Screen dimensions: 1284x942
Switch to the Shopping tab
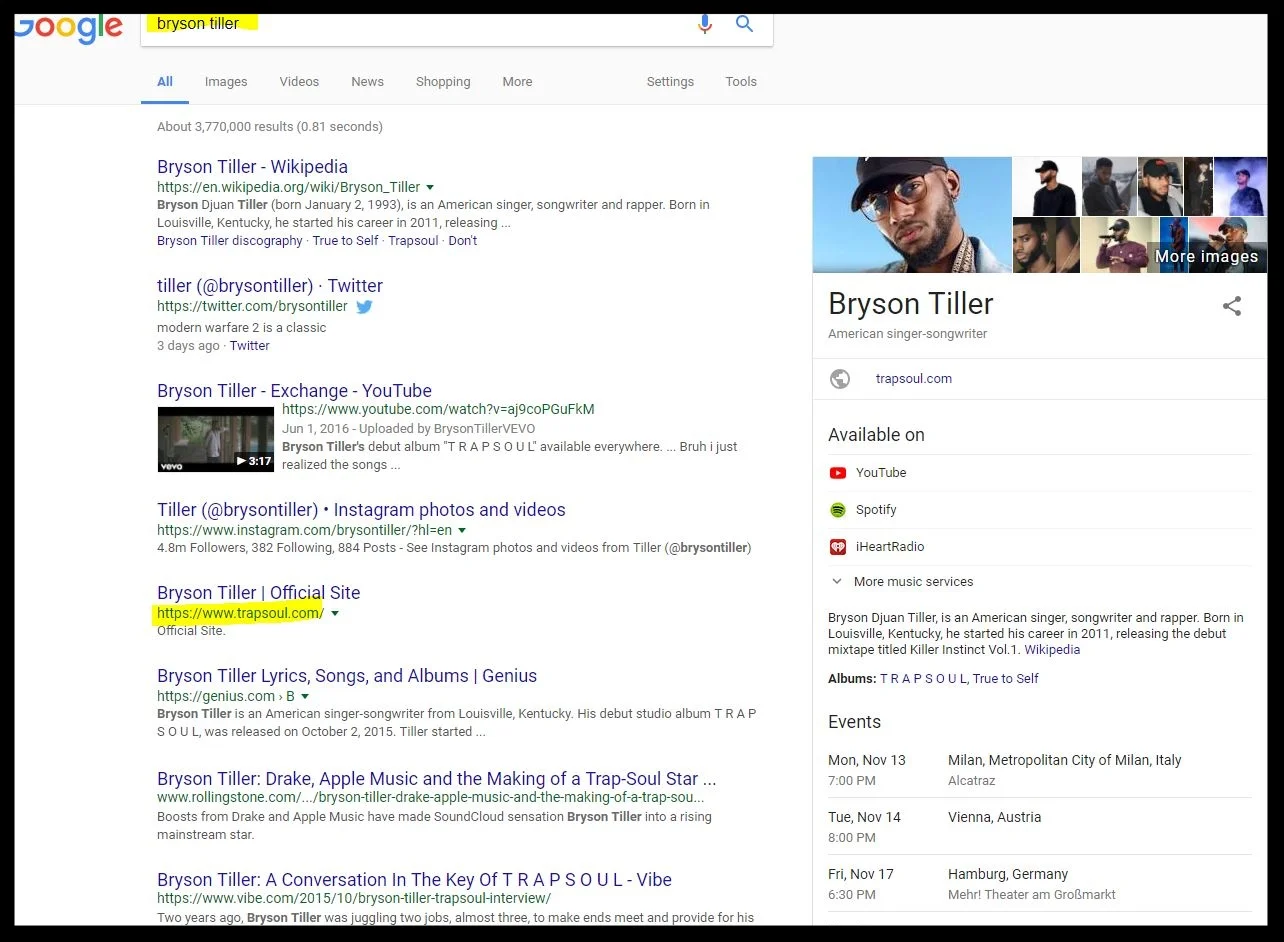(x=443, y=82)
